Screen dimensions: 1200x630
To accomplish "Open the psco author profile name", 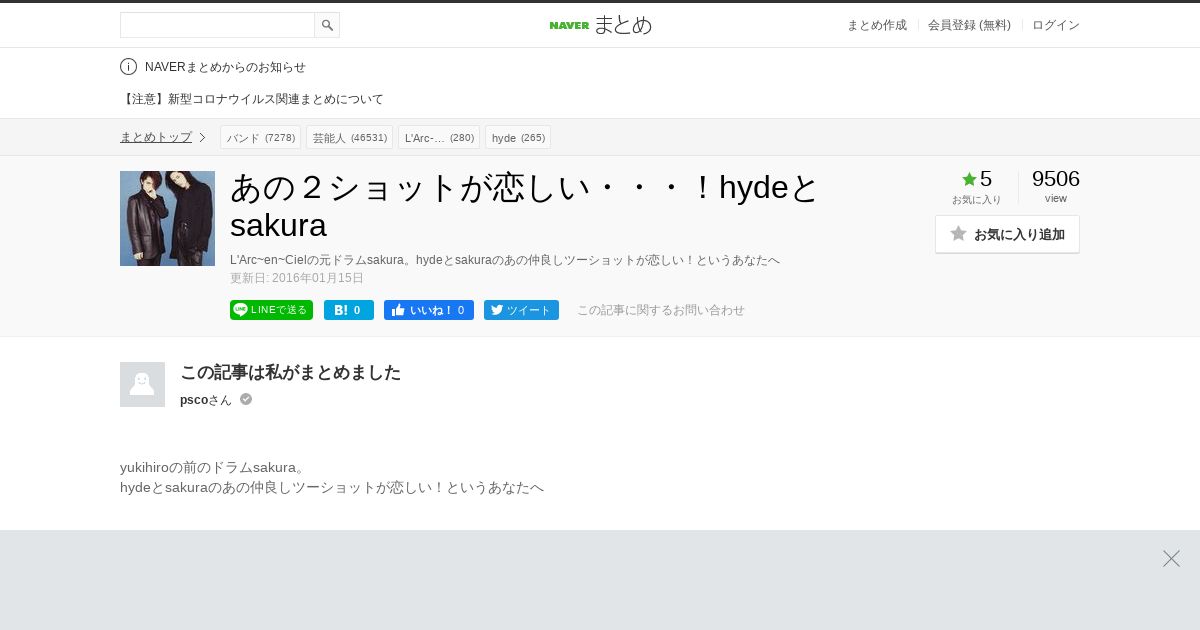I will (x=206, y=400).
